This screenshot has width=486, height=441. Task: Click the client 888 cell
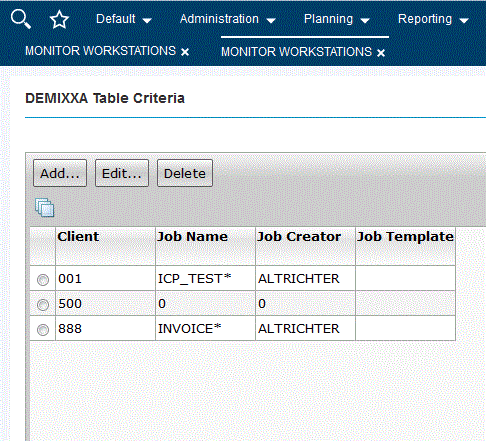click(105, 328)
